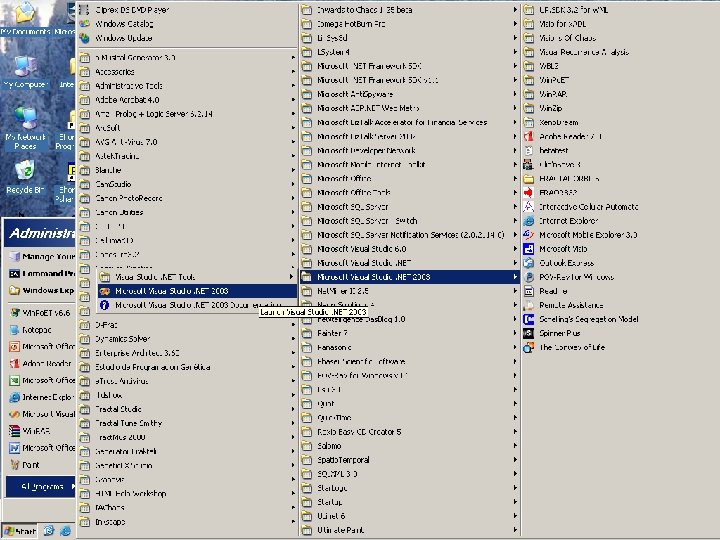Open the Microsoft .NET Framework SDK v1.1 folder
The width and height of the screenshot is (720, 540).
[409, 80]
